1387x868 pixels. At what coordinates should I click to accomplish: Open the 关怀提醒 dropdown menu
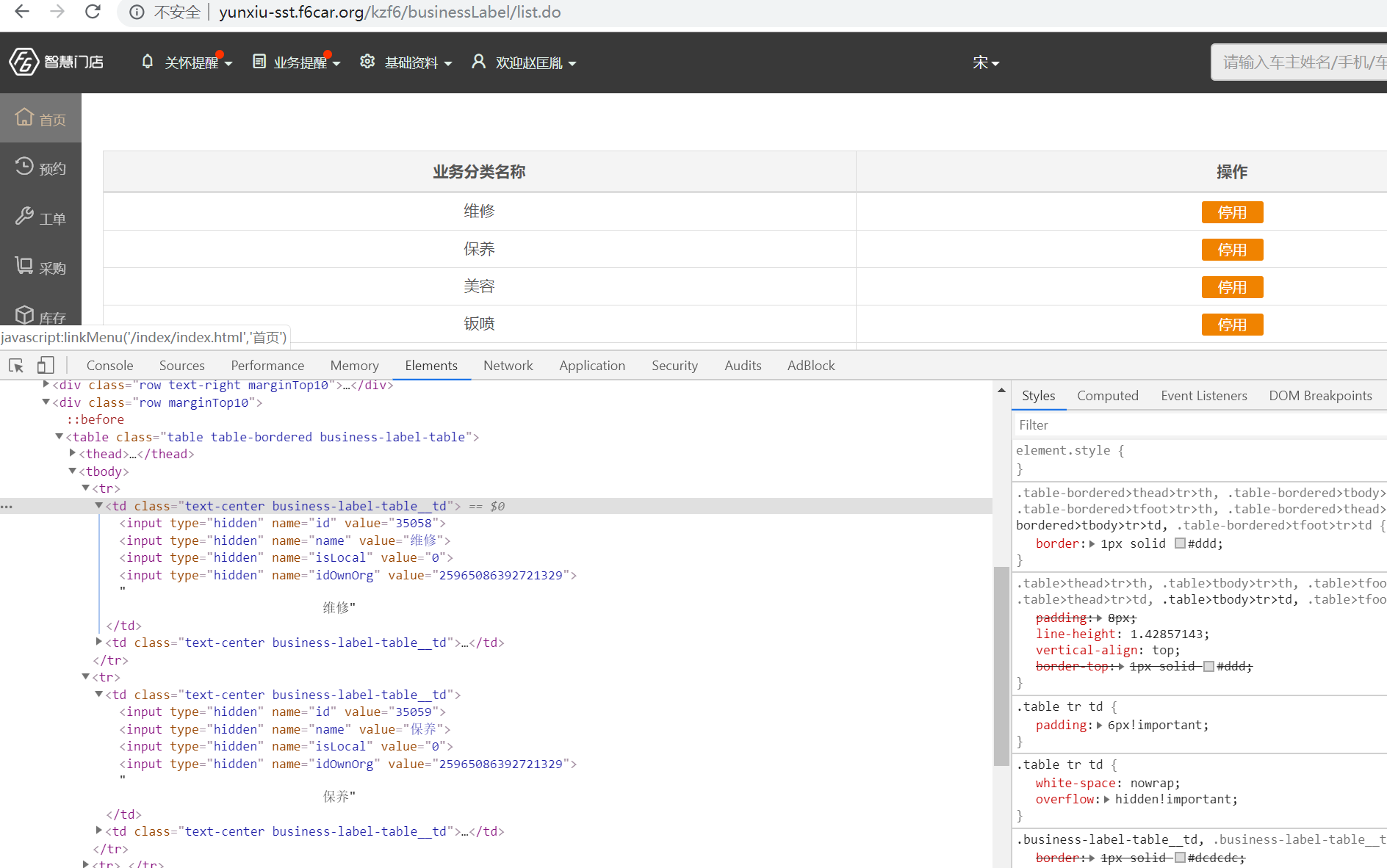198,63
